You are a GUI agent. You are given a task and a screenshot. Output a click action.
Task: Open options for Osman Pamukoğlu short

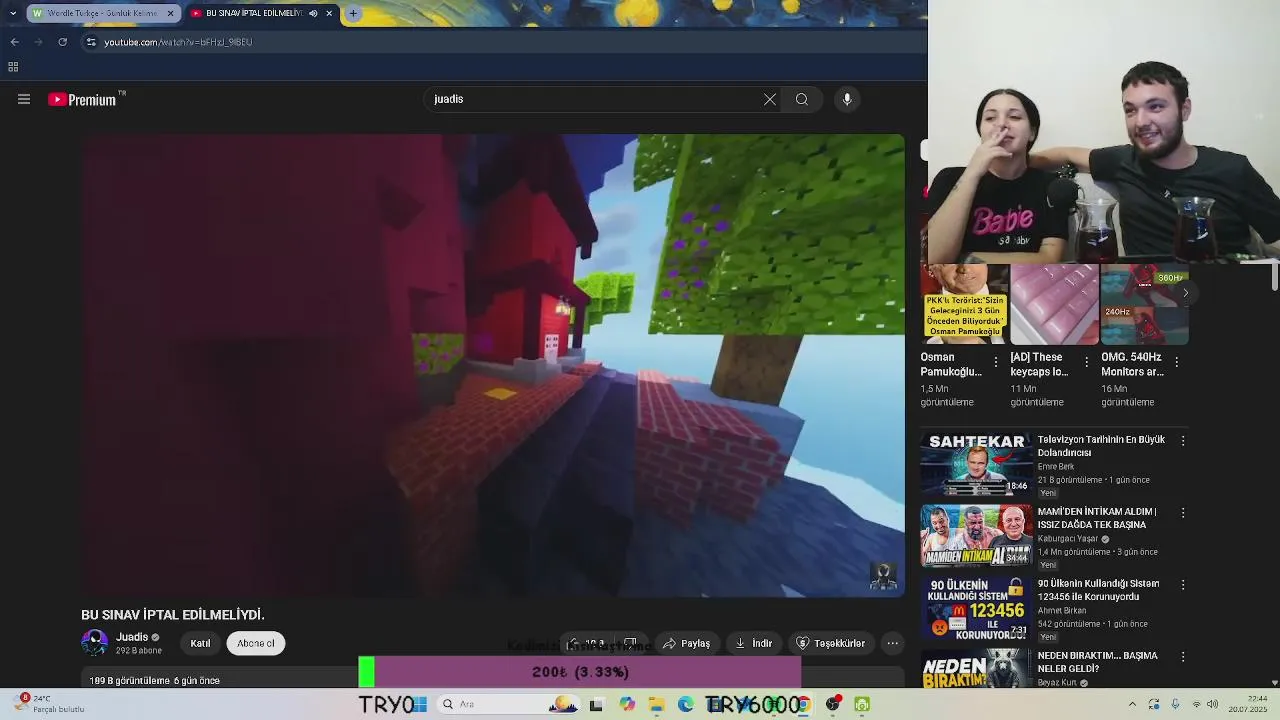pyautogui.click(x=996, y=362)
